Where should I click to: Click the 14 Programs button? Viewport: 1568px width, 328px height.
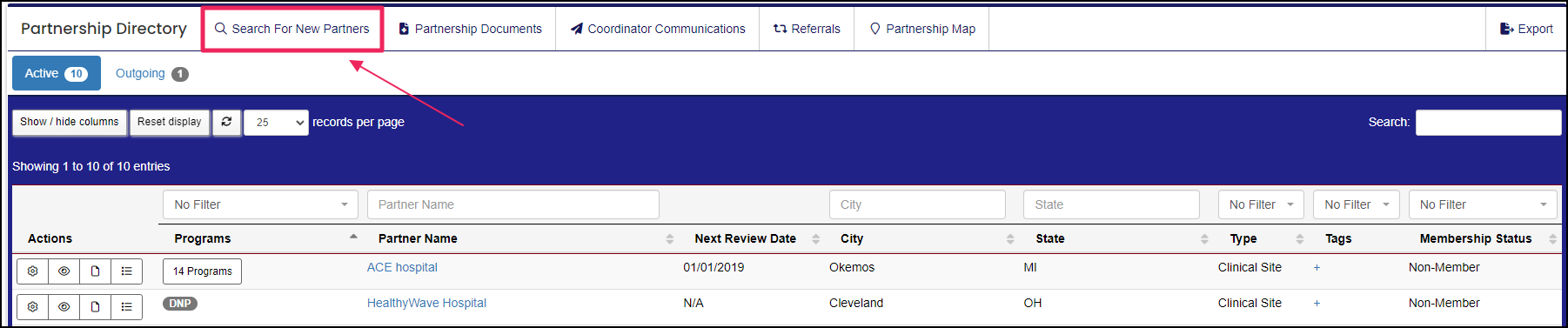click(x=203, y=271)
